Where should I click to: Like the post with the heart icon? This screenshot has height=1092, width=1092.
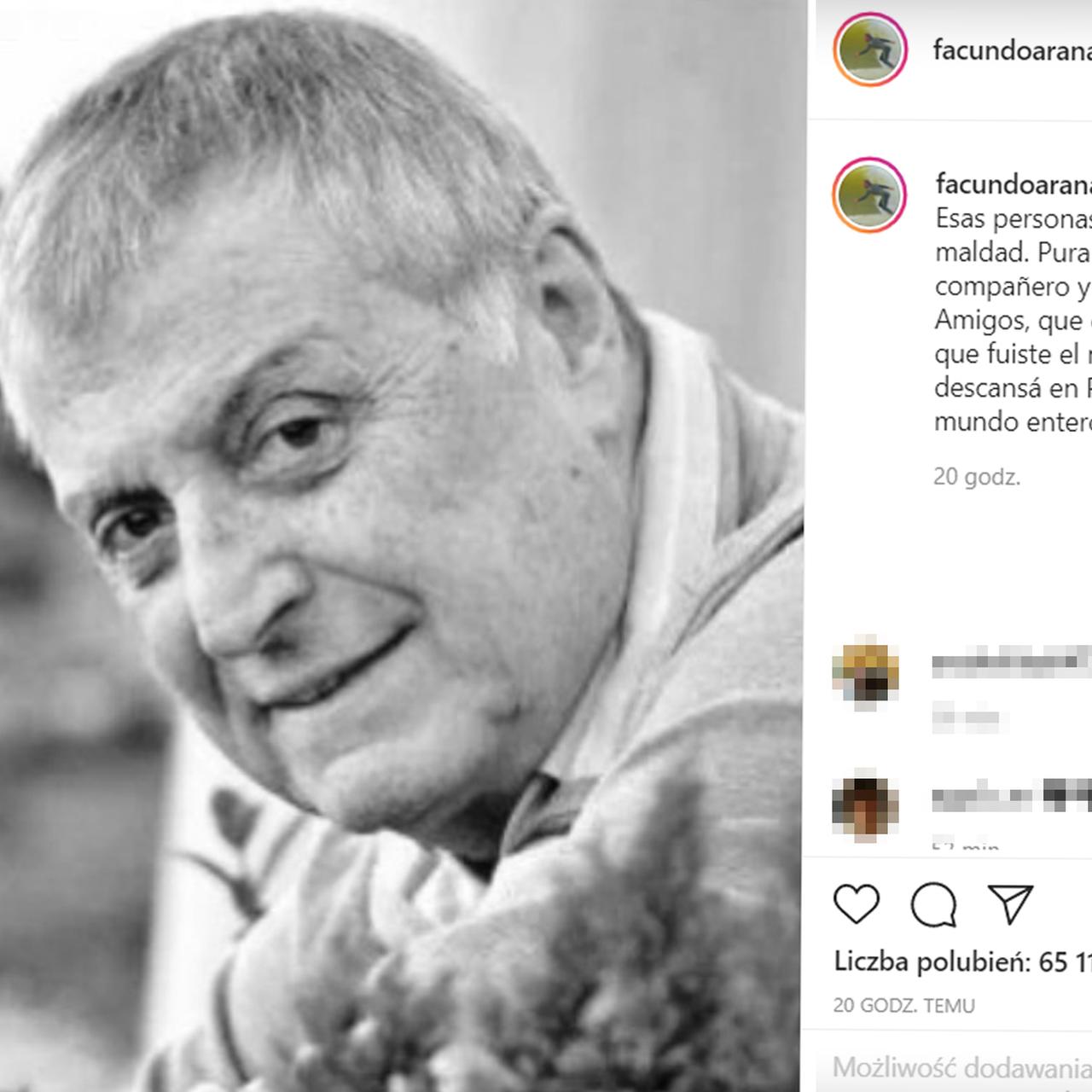tap(857, 904)
